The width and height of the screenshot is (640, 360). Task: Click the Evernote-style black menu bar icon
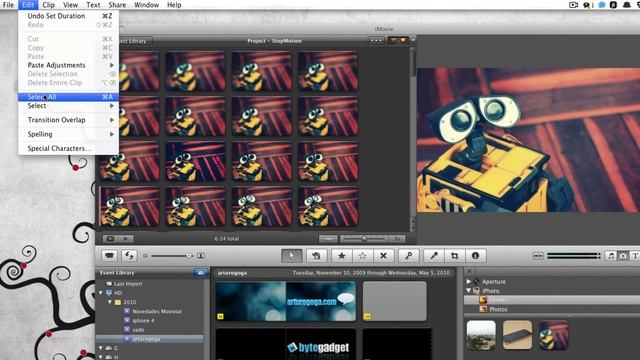(613, 5)
